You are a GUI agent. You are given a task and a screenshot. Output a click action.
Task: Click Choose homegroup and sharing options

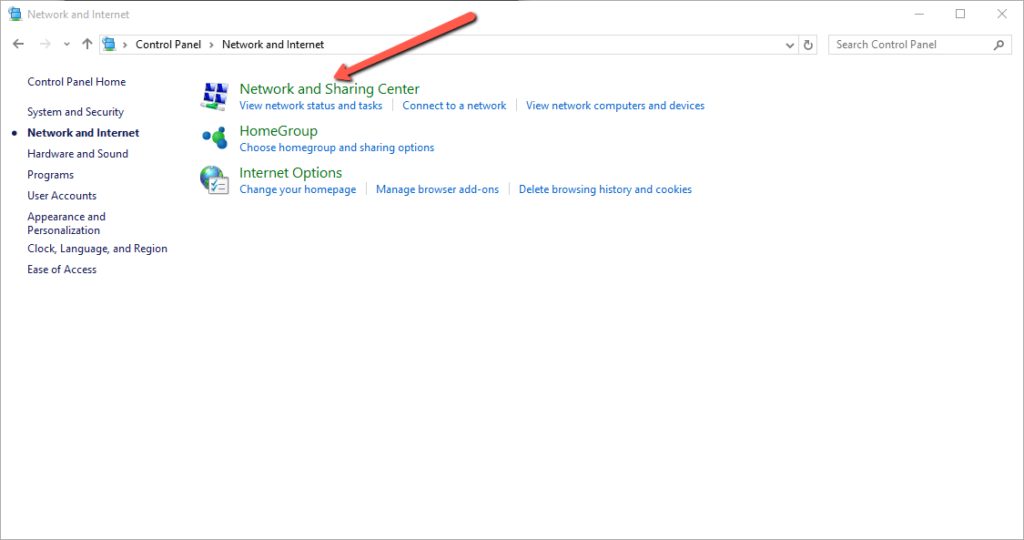pos(337,148)
